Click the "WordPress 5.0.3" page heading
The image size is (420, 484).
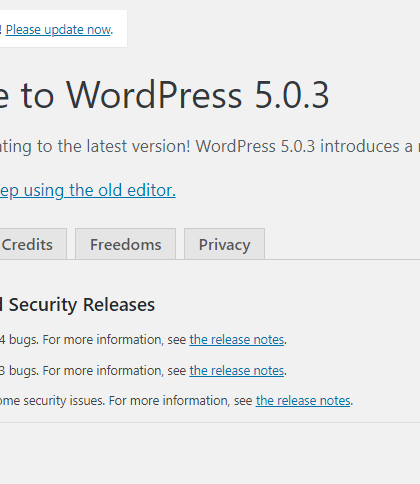pyautogui.click(x=165, y=95)
